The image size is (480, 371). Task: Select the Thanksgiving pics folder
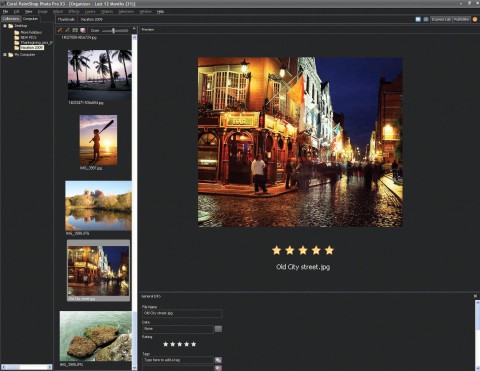[36, 42]
